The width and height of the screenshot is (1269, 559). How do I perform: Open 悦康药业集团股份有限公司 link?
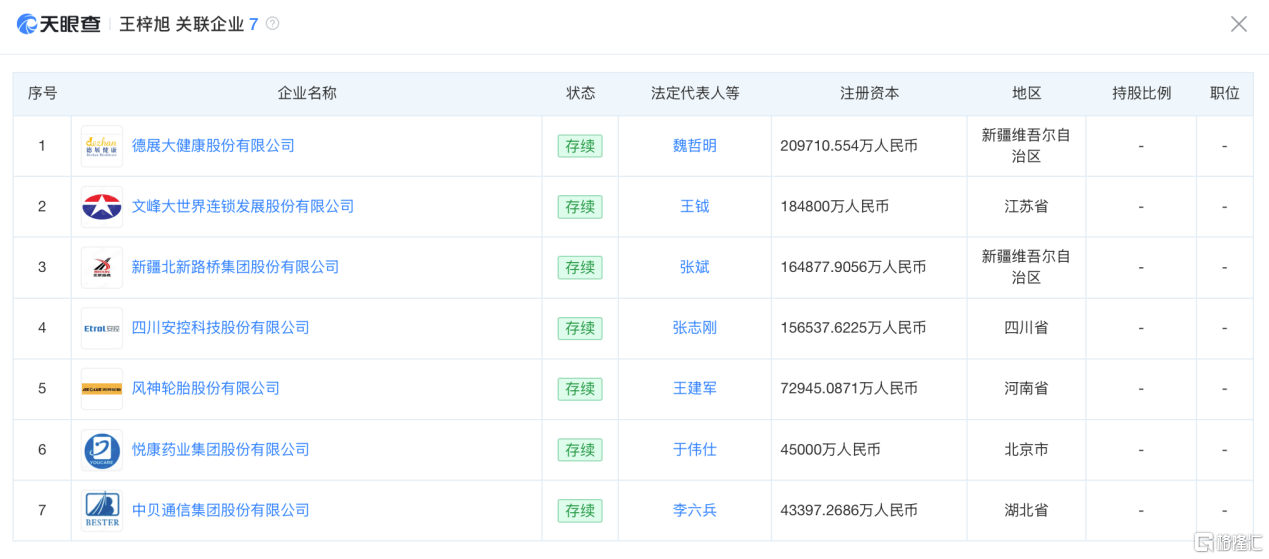(x=220, y=450)
